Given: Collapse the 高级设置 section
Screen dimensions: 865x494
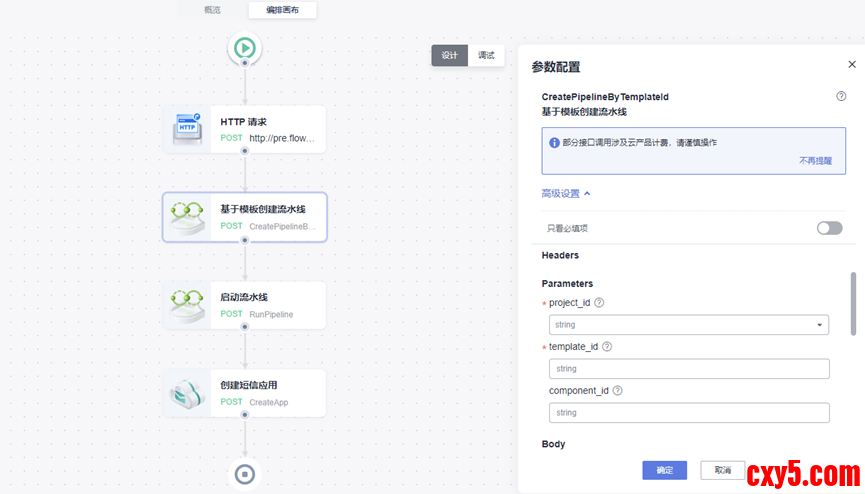Looking at the screenshot, I should pos(566,194).
